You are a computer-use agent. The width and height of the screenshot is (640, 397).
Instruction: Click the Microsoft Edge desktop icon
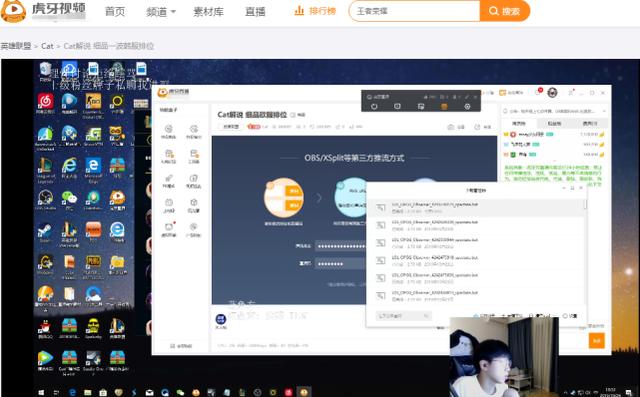pyautogui.click(x=93, y=169)
